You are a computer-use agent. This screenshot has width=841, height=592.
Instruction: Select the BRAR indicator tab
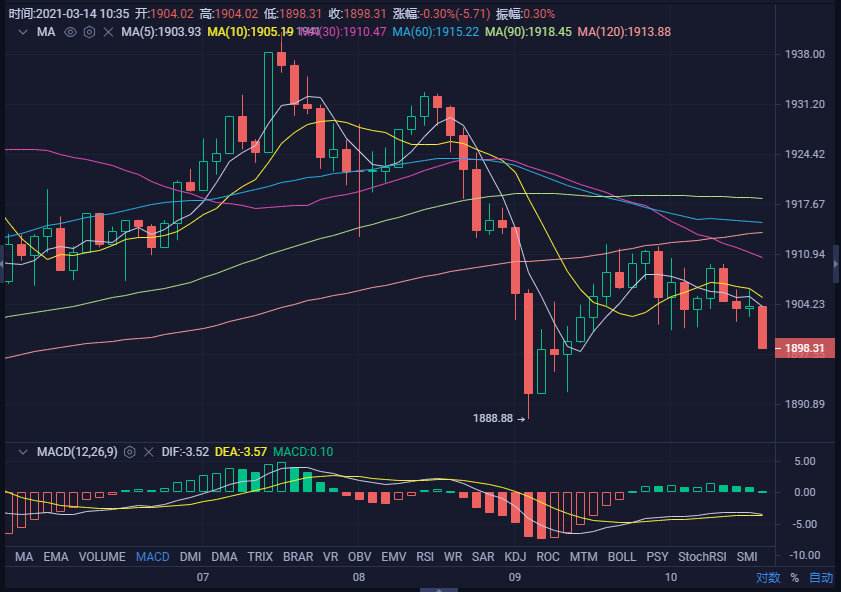pos(298,557)
